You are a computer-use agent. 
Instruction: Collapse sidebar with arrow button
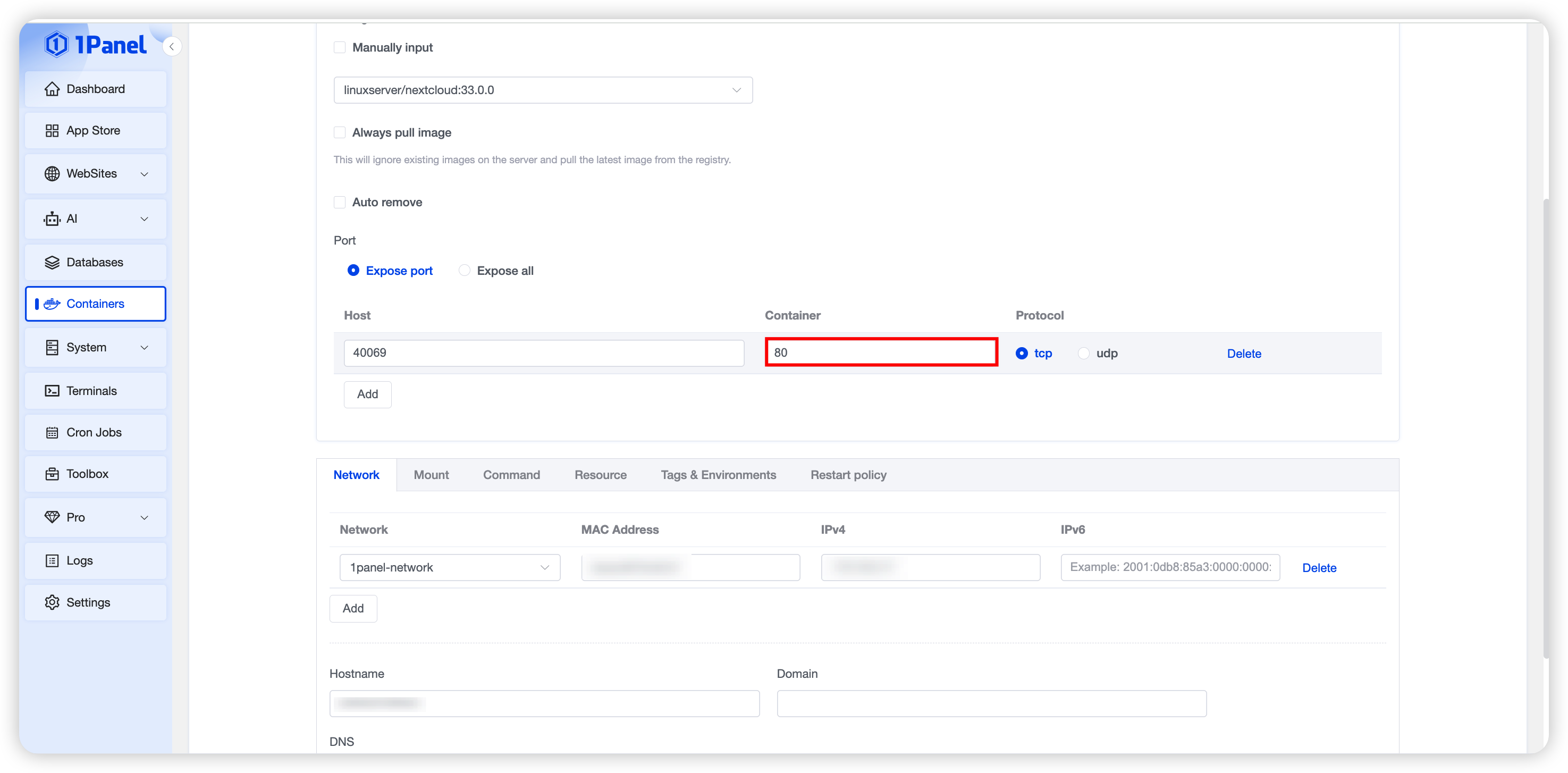[172, 47]
